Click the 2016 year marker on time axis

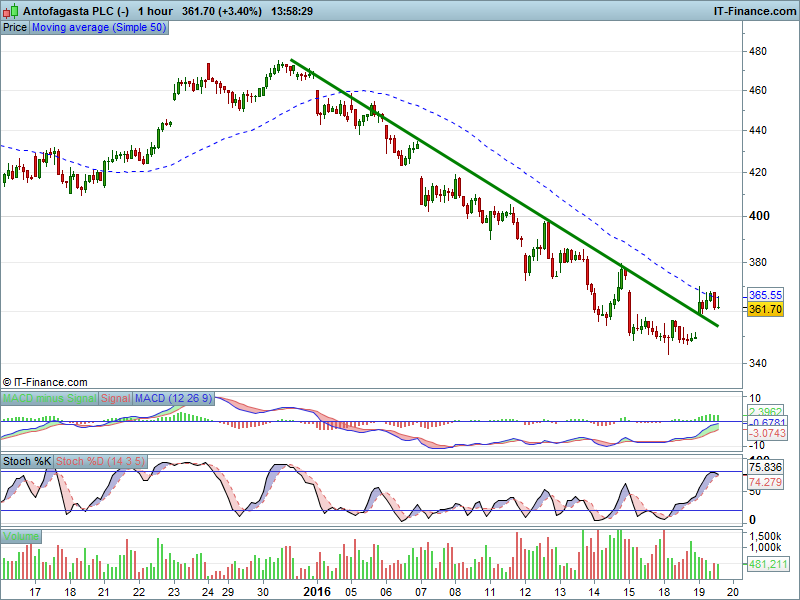318,591
